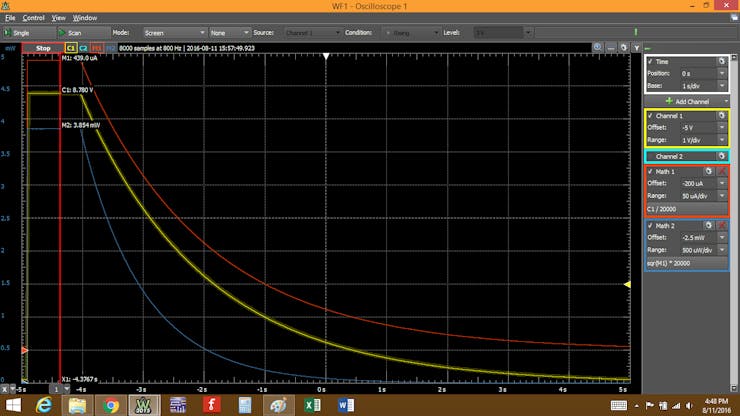Click the red M1 zero-level marker at left
740x416 pixels.
(25, 350)
